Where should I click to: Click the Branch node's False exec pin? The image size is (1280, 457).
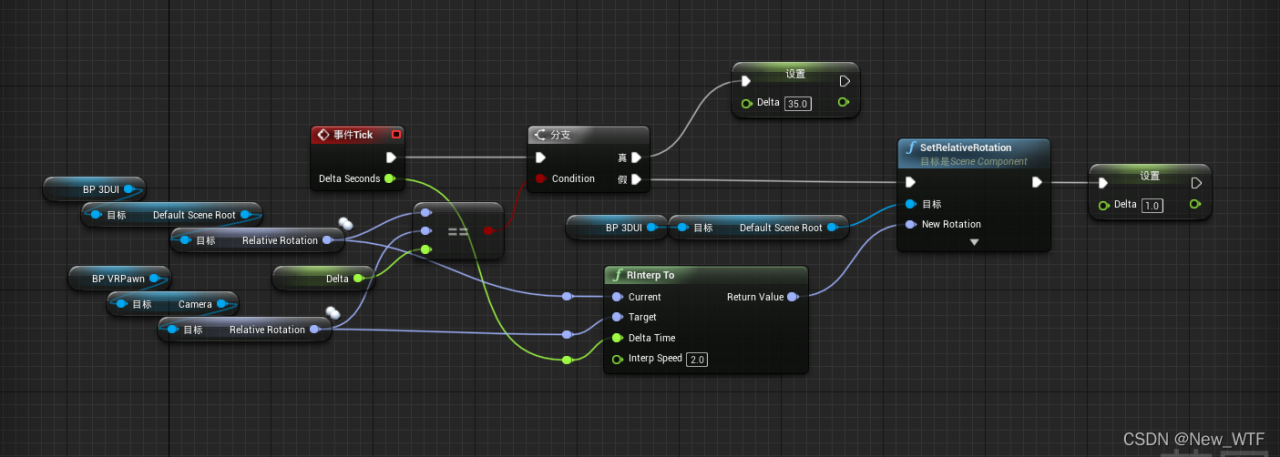click(636, 180)
